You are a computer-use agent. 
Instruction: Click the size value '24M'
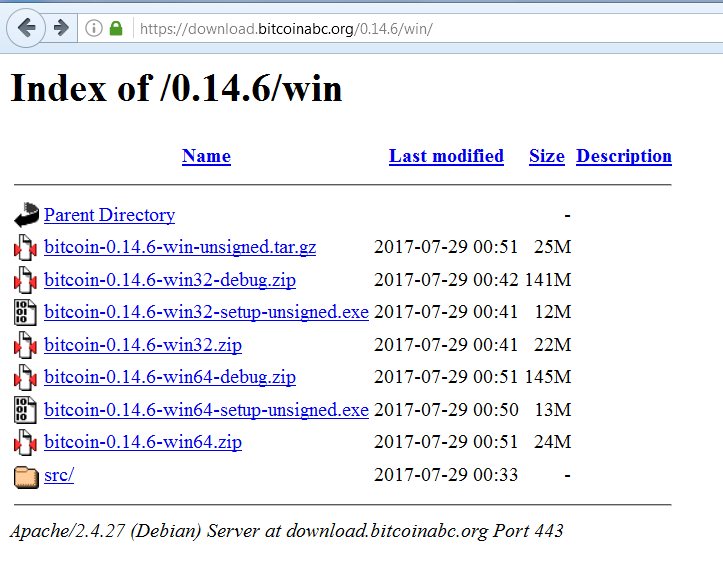[x=552, y=442]
